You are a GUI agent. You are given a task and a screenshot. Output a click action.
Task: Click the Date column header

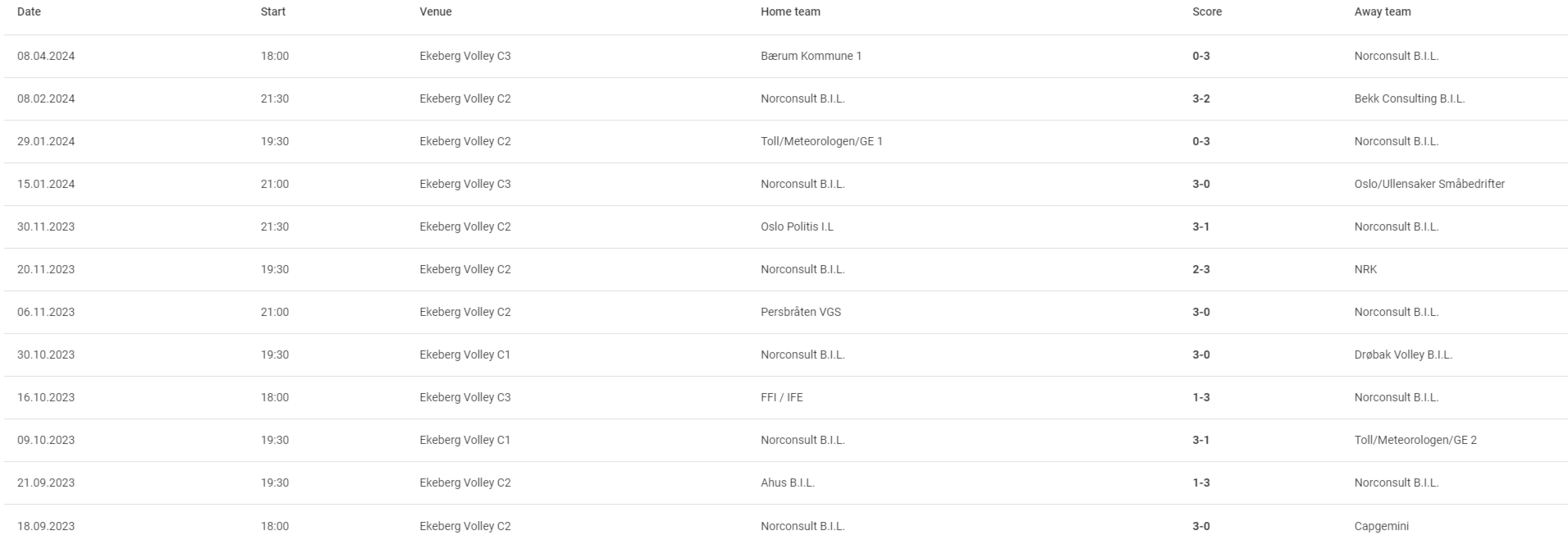(x=29, y=11)
